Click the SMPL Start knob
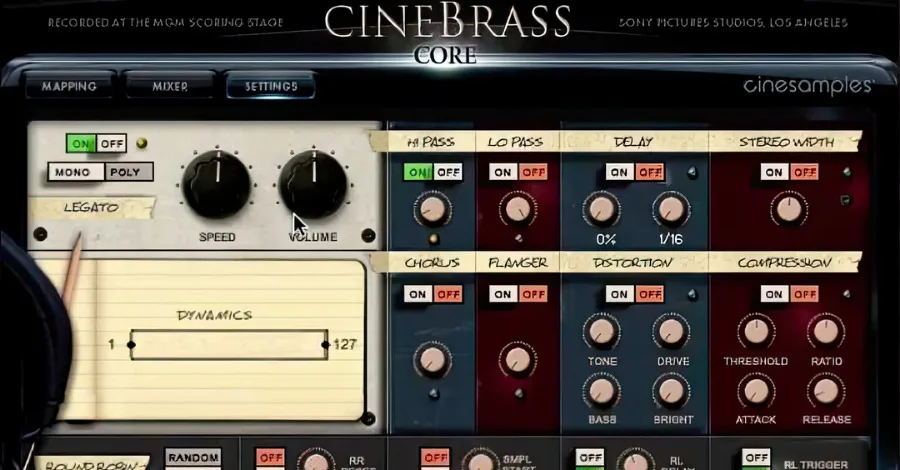 [x=480, y=461]
